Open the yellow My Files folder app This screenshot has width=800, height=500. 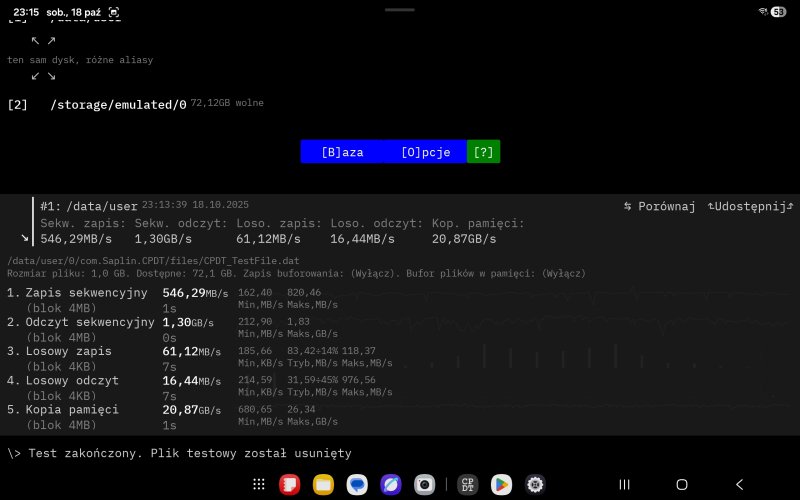323,484
